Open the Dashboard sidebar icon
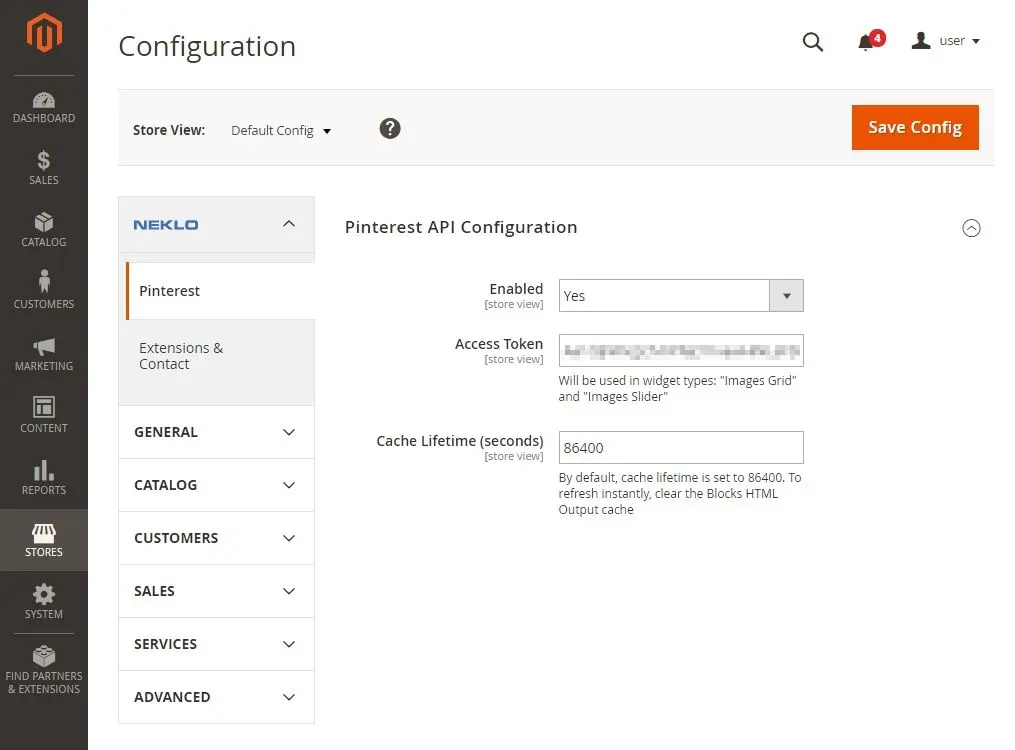 coord(44,108)
